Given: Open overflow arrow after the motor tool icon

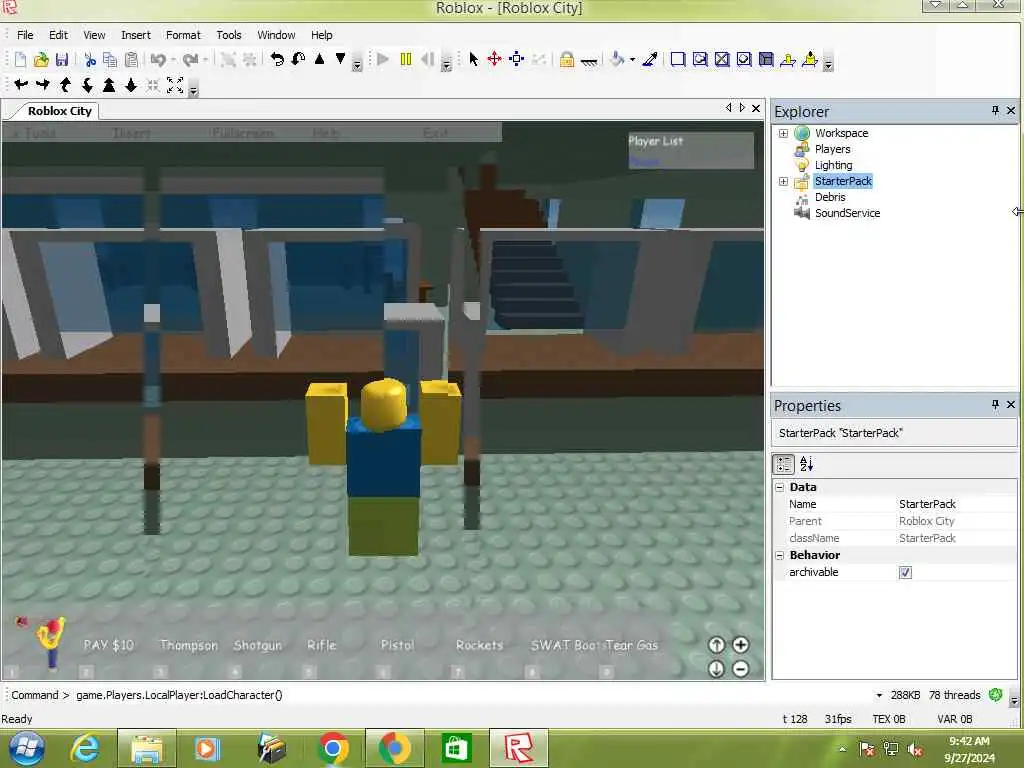Looking at the screenshot, I should coord(828,64).
